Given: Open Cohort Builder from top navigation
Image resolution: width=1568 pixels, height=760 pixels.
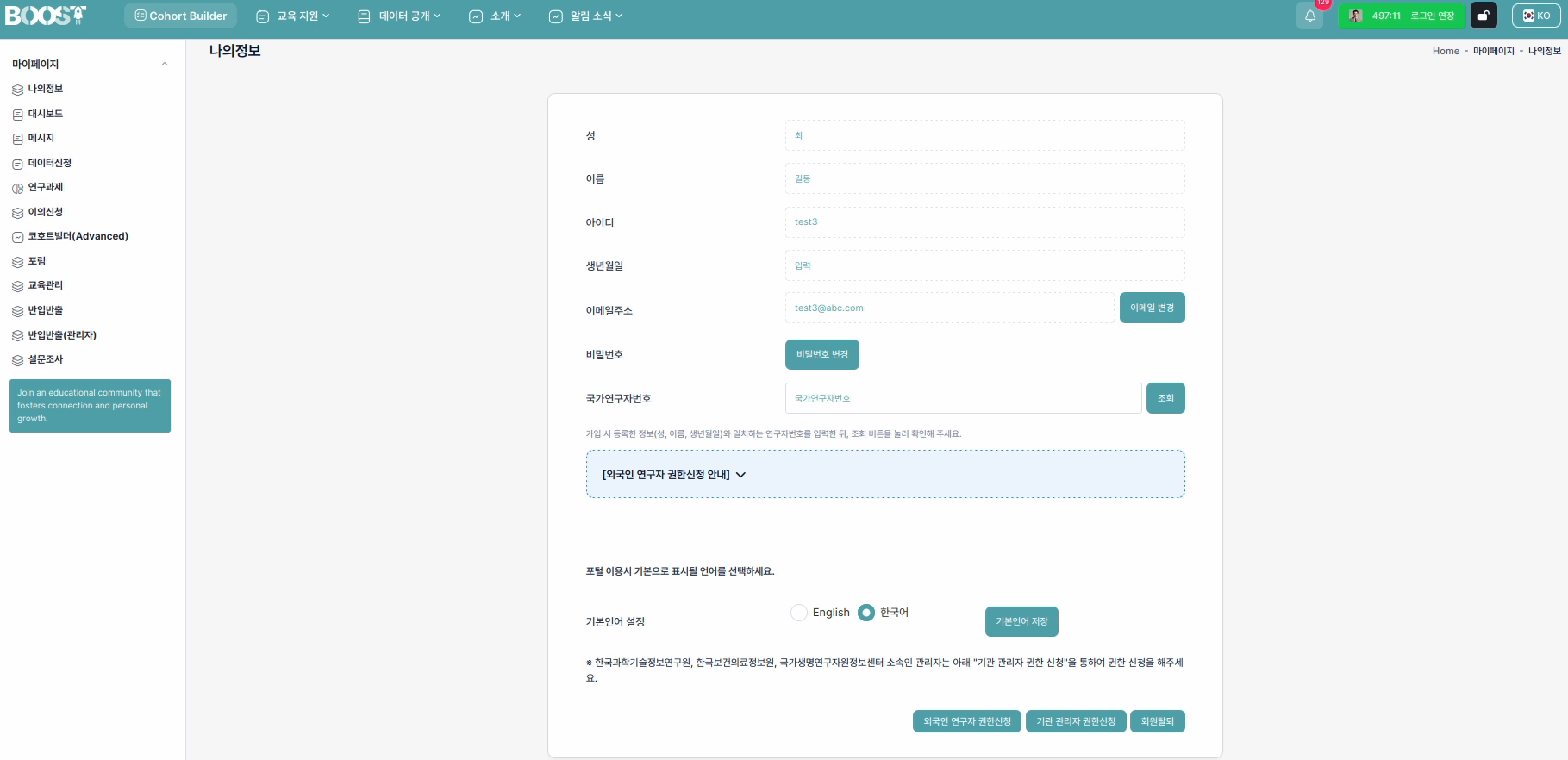Looking at the screenshot, I should [x=180, y=16].
